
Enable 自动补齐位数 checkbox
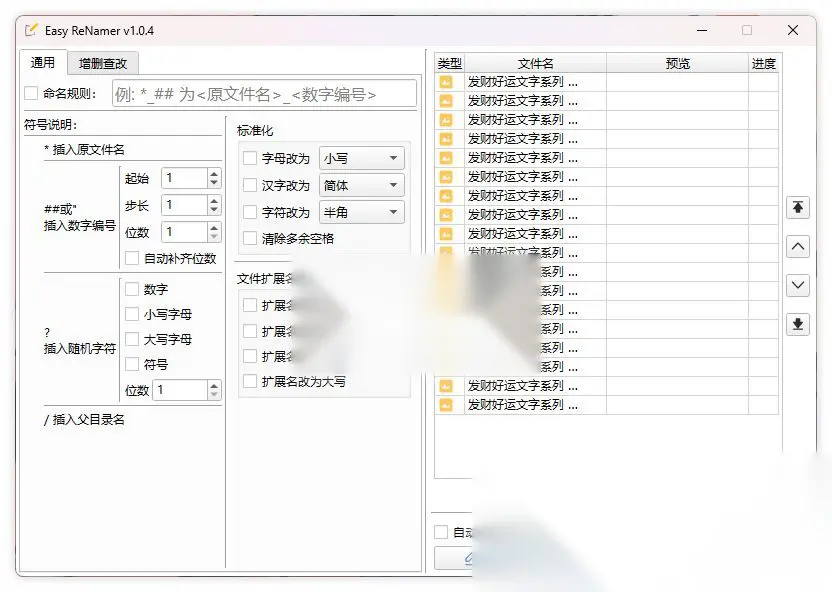pyautogui.click(x=132, y=258)
